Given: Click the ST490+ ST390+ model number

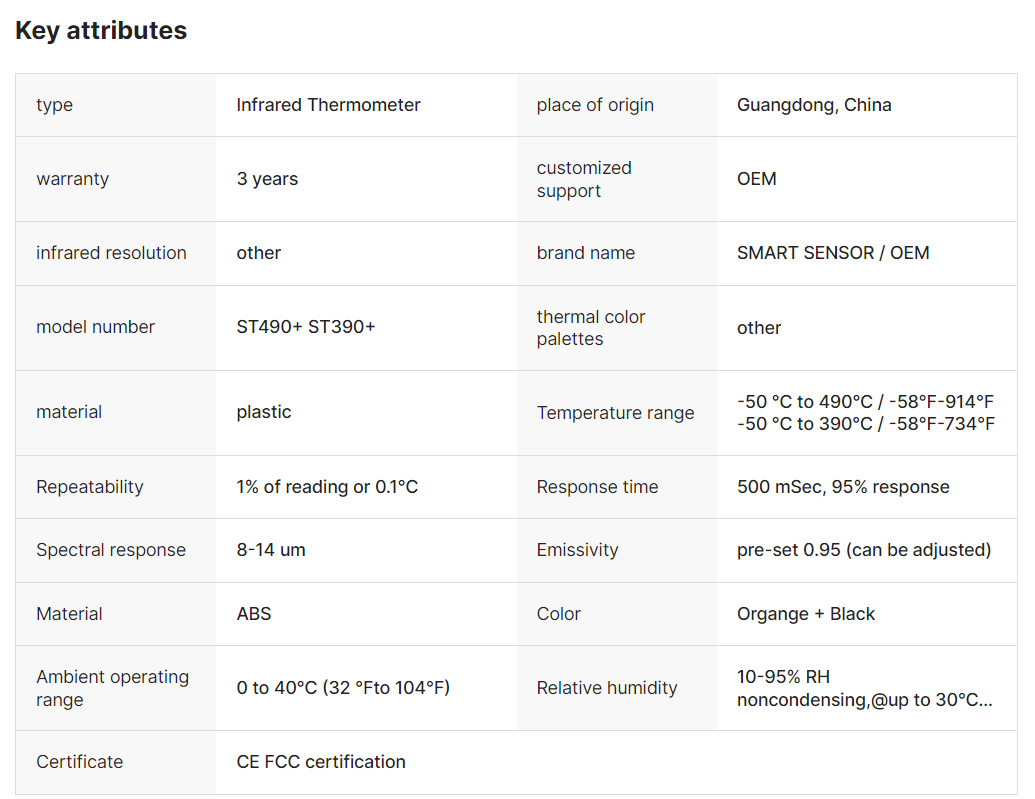Looking at the screenshot, I should coord(306,327).
